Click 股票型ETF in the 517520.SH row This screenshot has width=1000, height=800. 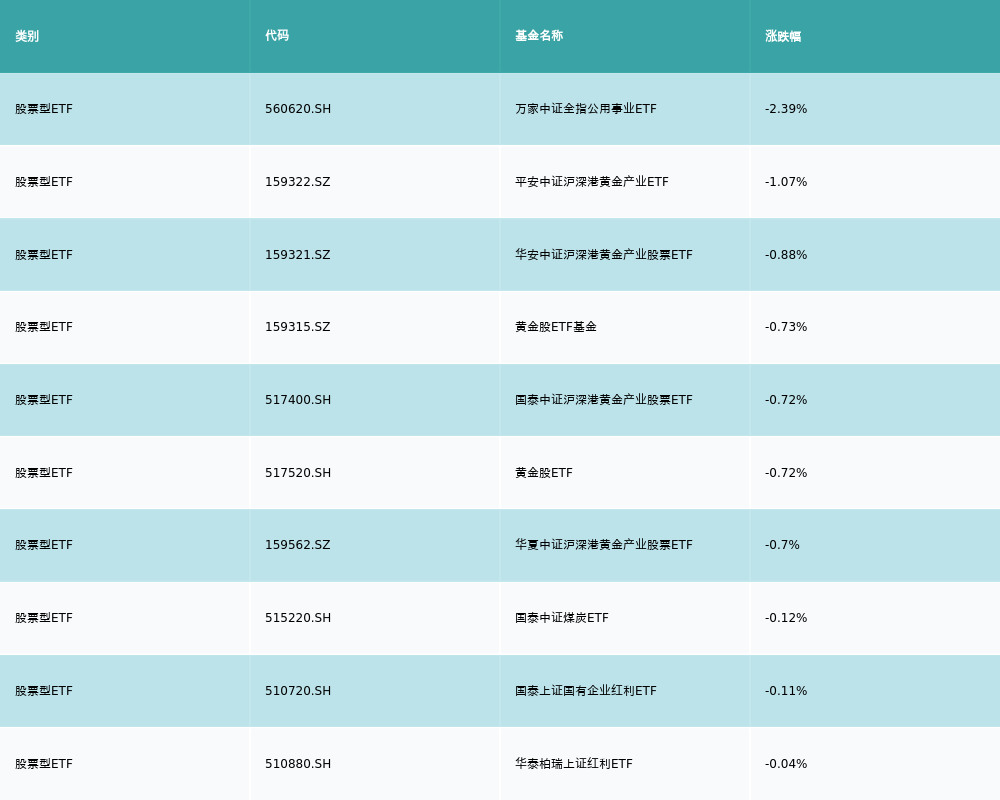point(43,473)
